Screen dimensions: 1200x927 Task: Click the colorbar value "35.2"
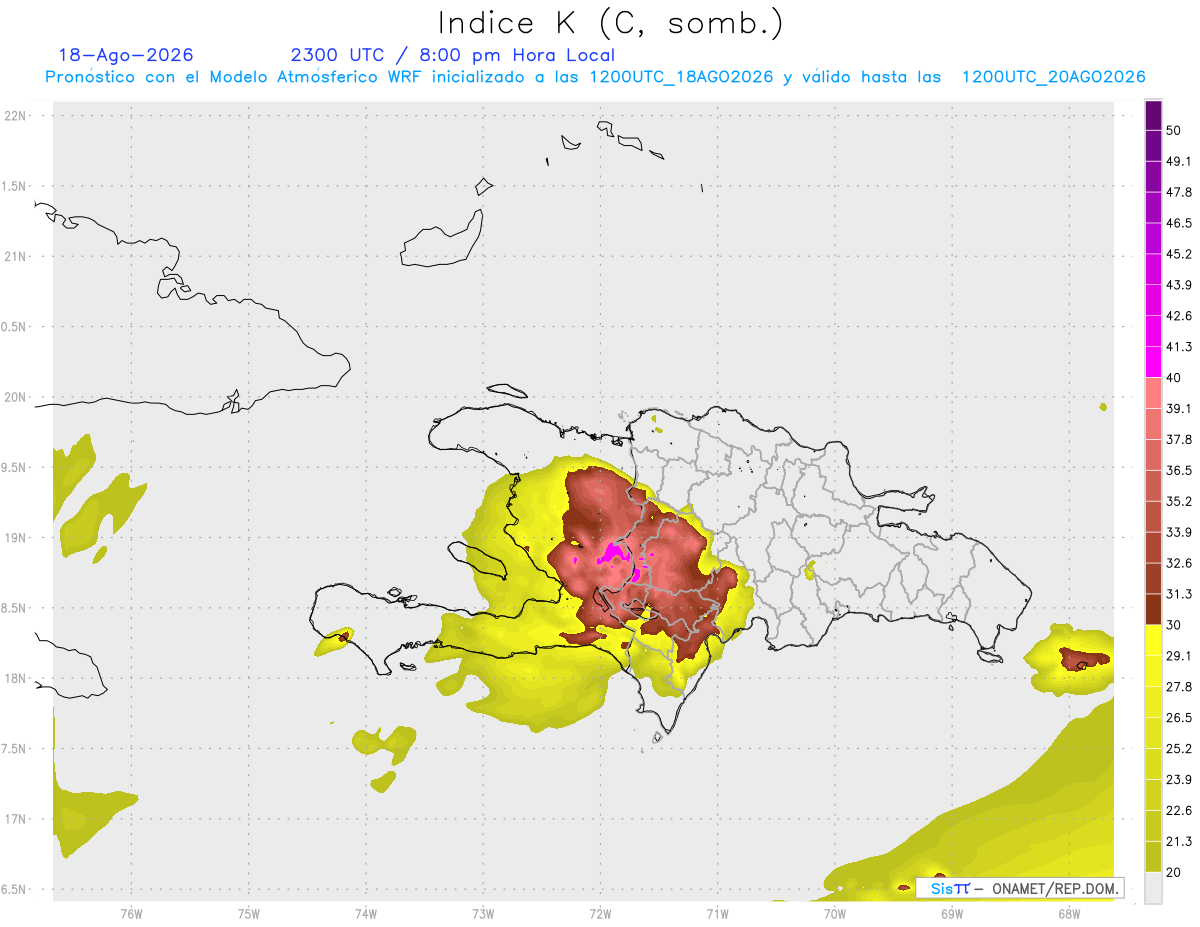pos(1179,501)
